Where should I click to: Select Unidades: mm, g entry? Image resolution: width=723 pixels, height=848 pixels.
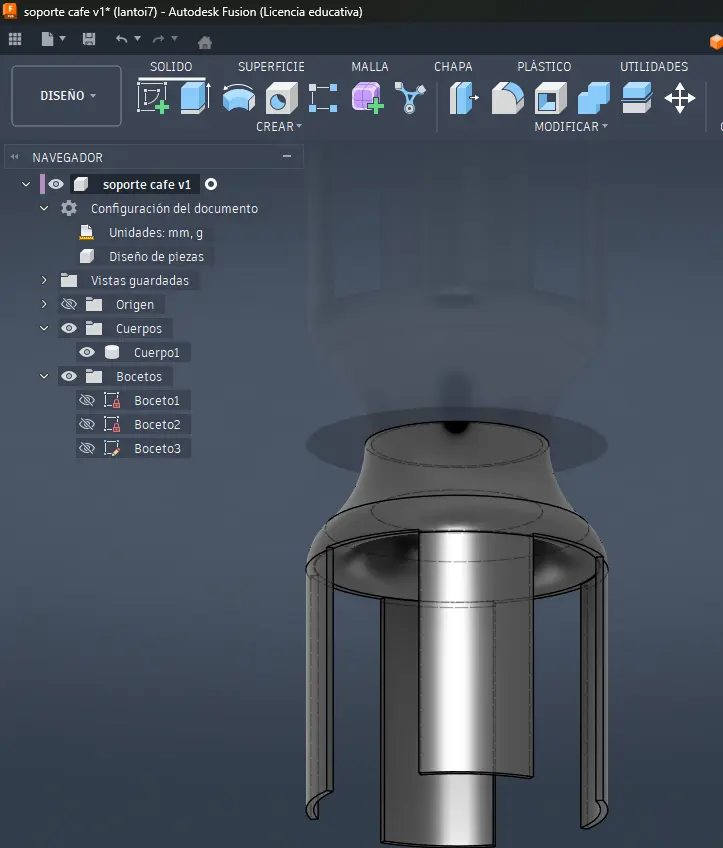156,233
